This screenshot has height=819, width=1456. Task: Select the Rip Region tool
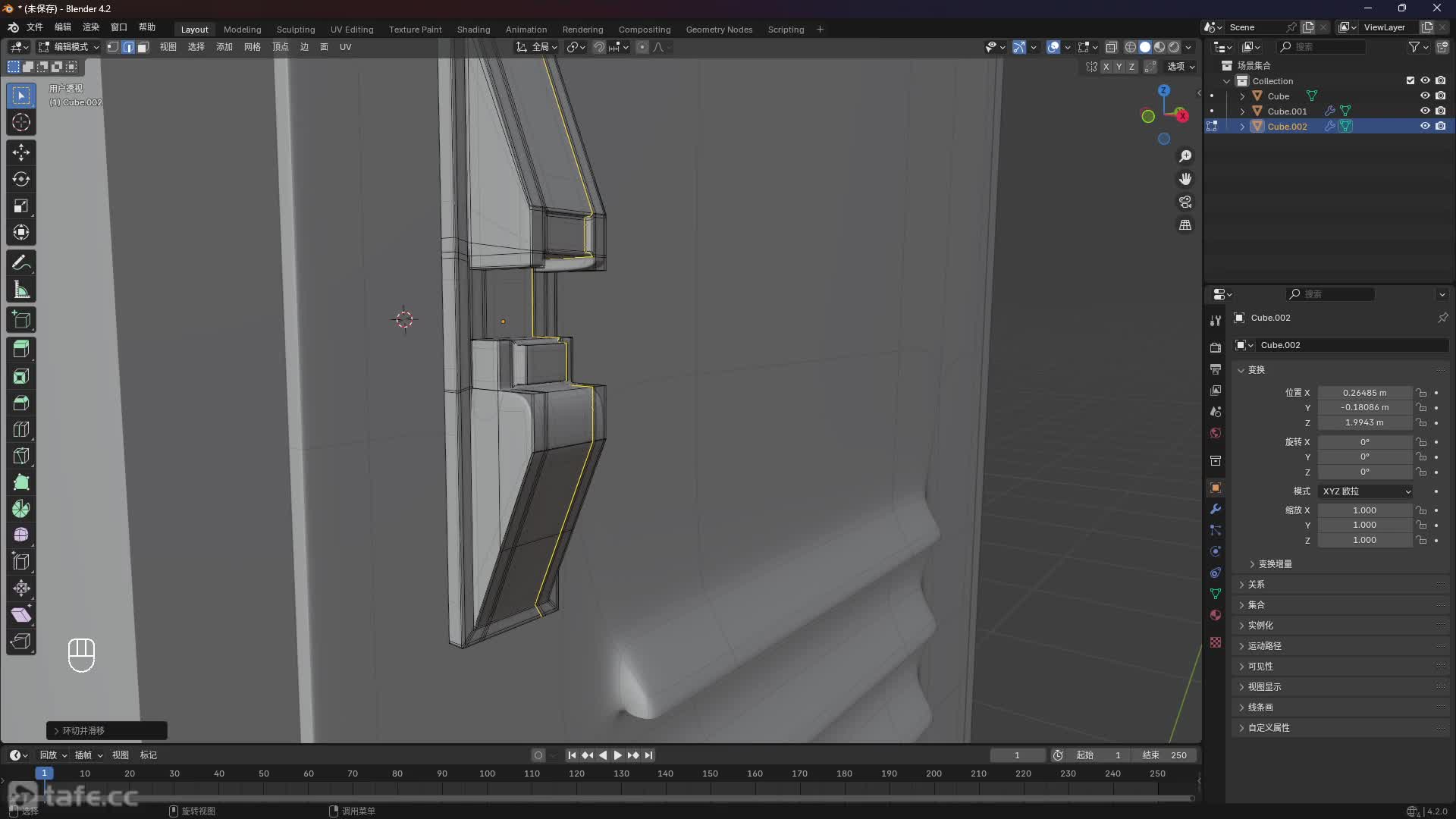(21, 642)
